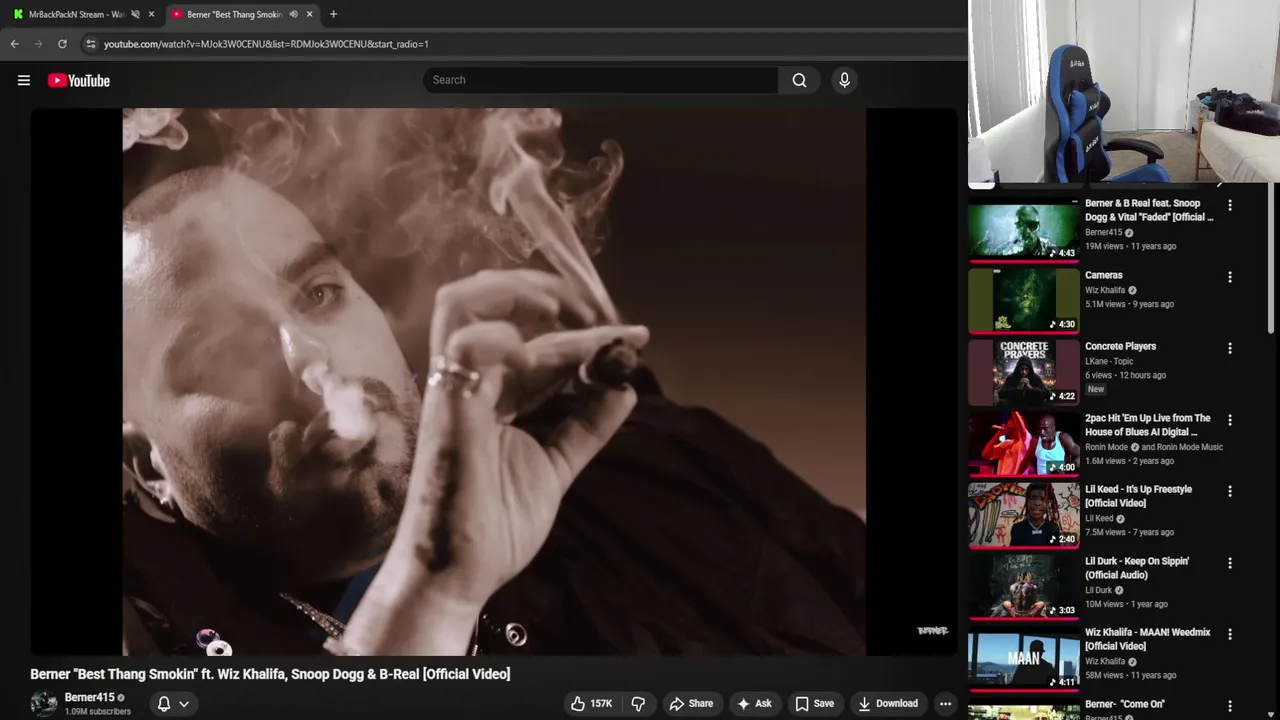Open the Ask button

754,703
